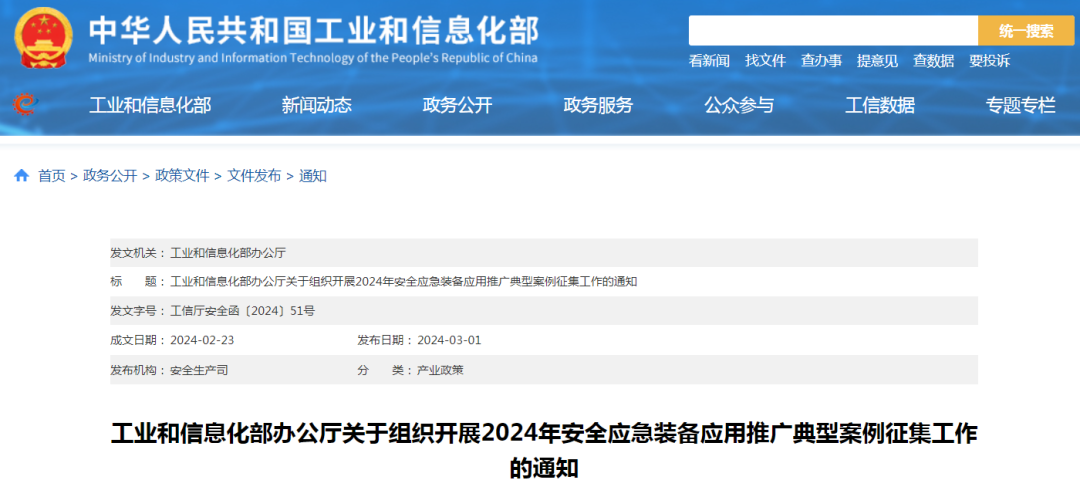
Task: Open the 提意见 quick link
Action: coord(877,61)
